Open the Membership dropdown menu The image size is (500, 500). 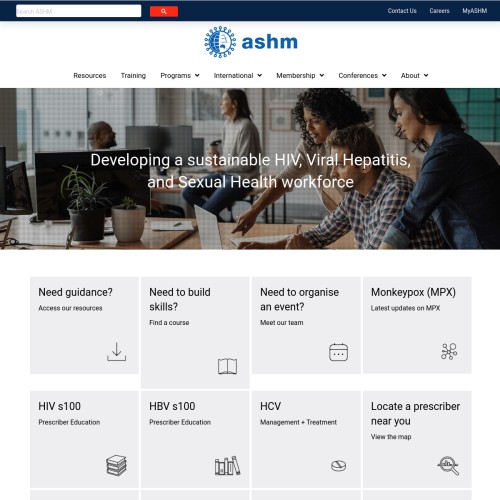(x=300, y=75)
